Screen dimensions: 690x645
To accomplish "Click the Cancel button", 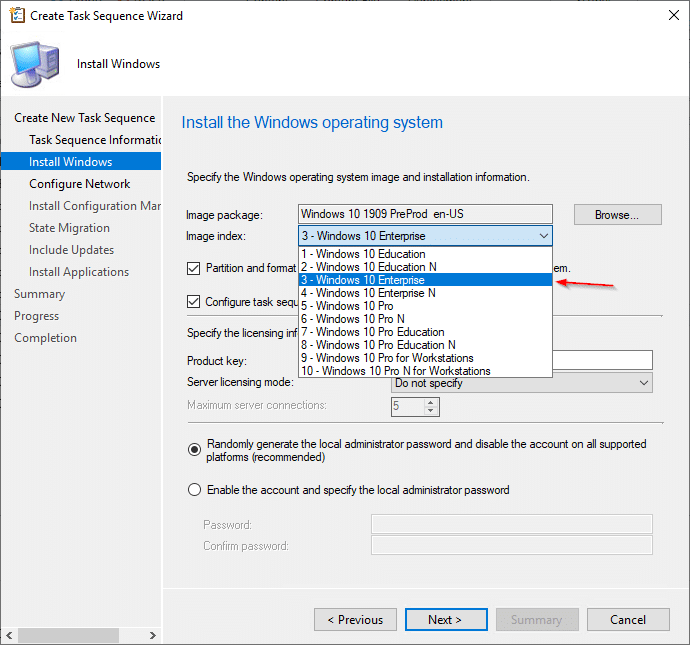I will pos(628,619).
